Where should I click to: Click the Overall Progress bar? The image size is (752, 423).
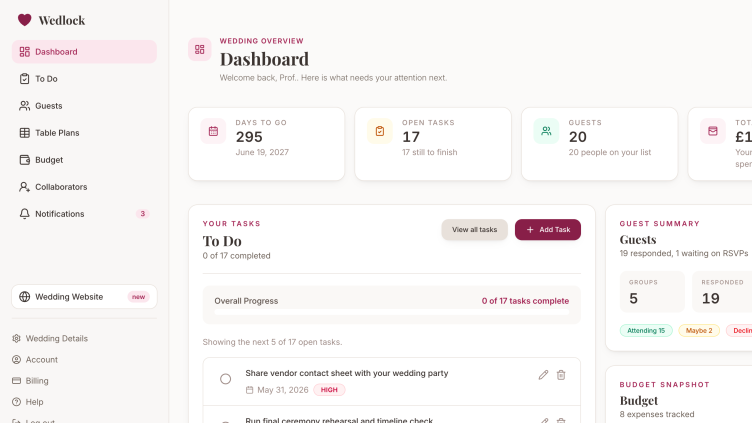coord(392,312)
